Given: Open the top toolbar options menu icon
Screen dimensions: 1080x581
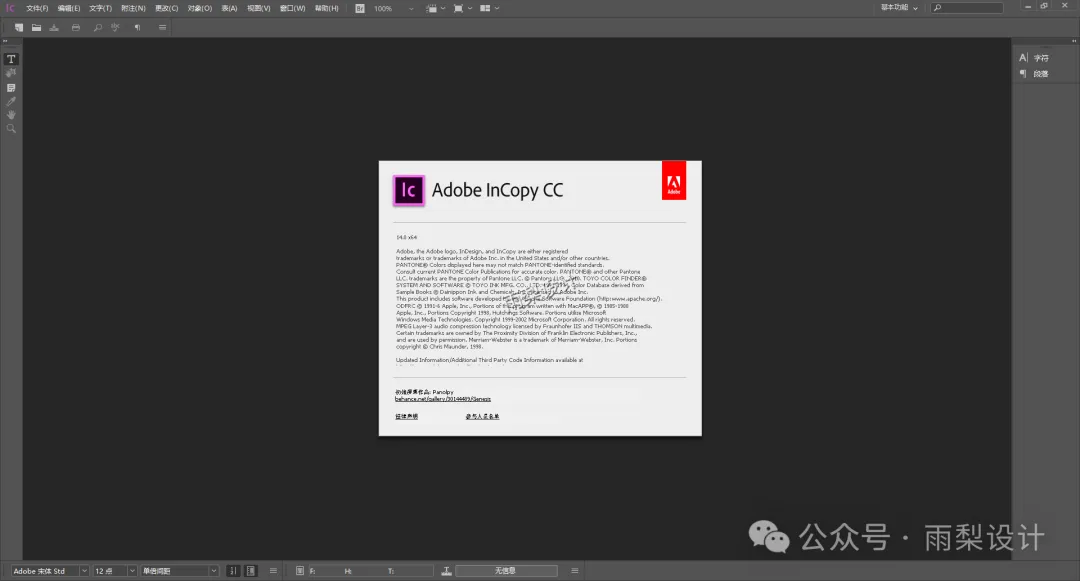Looking at the screenshot, I should pyautogui.click(x=163, y=28).
